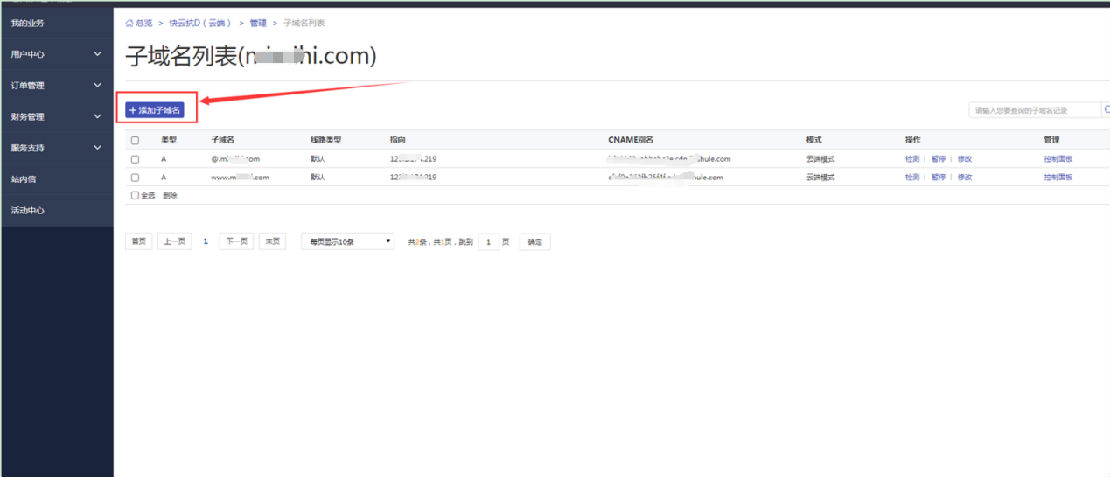Click 修改 link in the first row
1110x477 pixels.
coord(964,159)
